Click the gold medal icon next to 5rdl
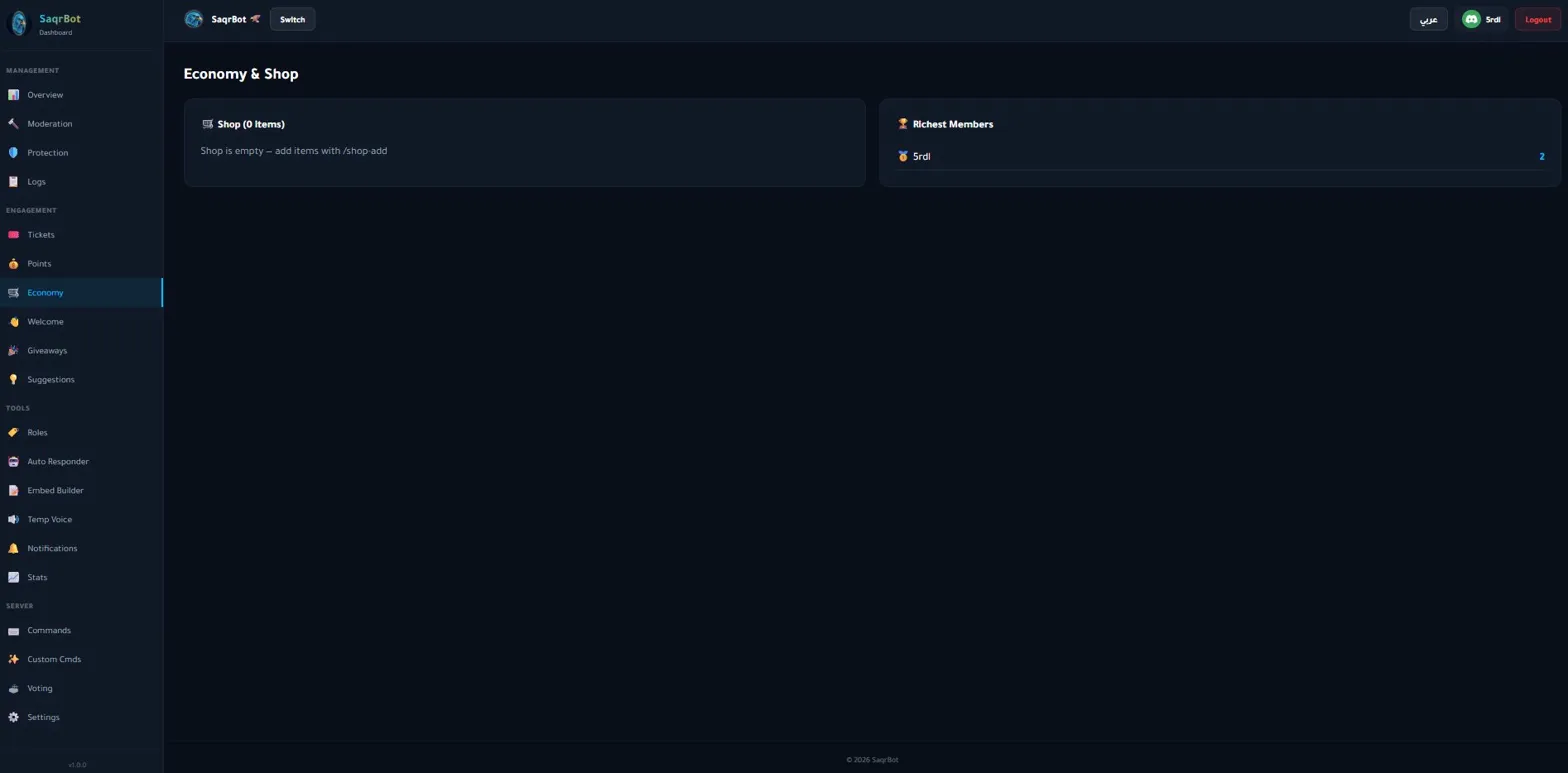The image size is (1568, 773). pos(903,157)
